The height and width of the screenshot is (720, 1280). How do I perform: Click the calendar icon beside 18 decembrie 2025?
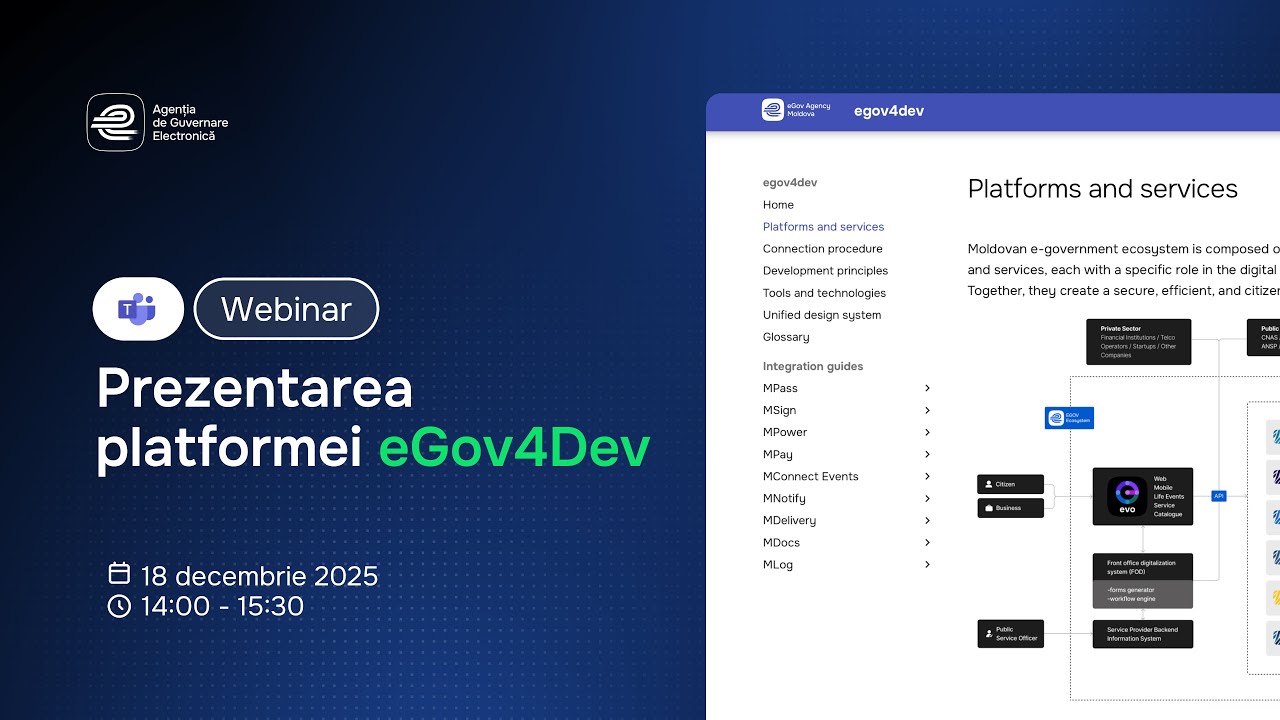pos(119,574)
